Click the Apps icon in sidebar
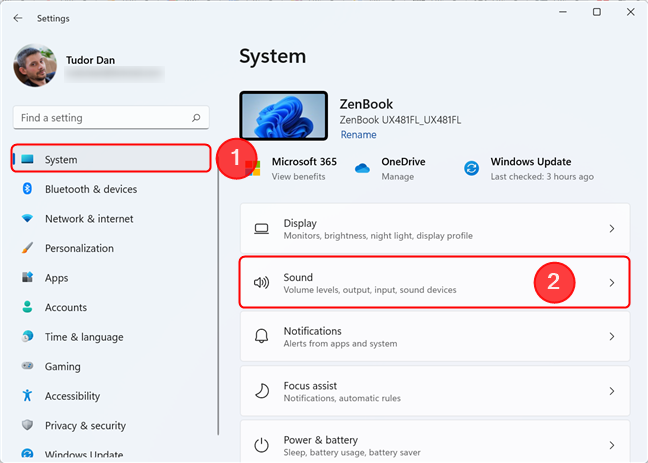The height and width of the screenshot is (463, 648). [27, 277]
